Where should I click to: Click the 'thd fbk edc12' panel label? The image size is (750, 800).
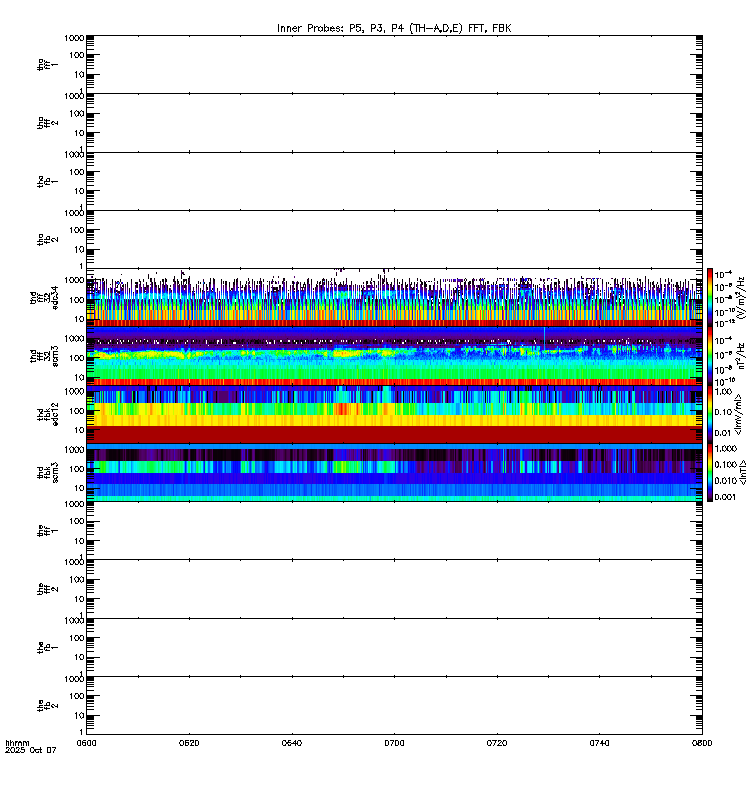48,414
